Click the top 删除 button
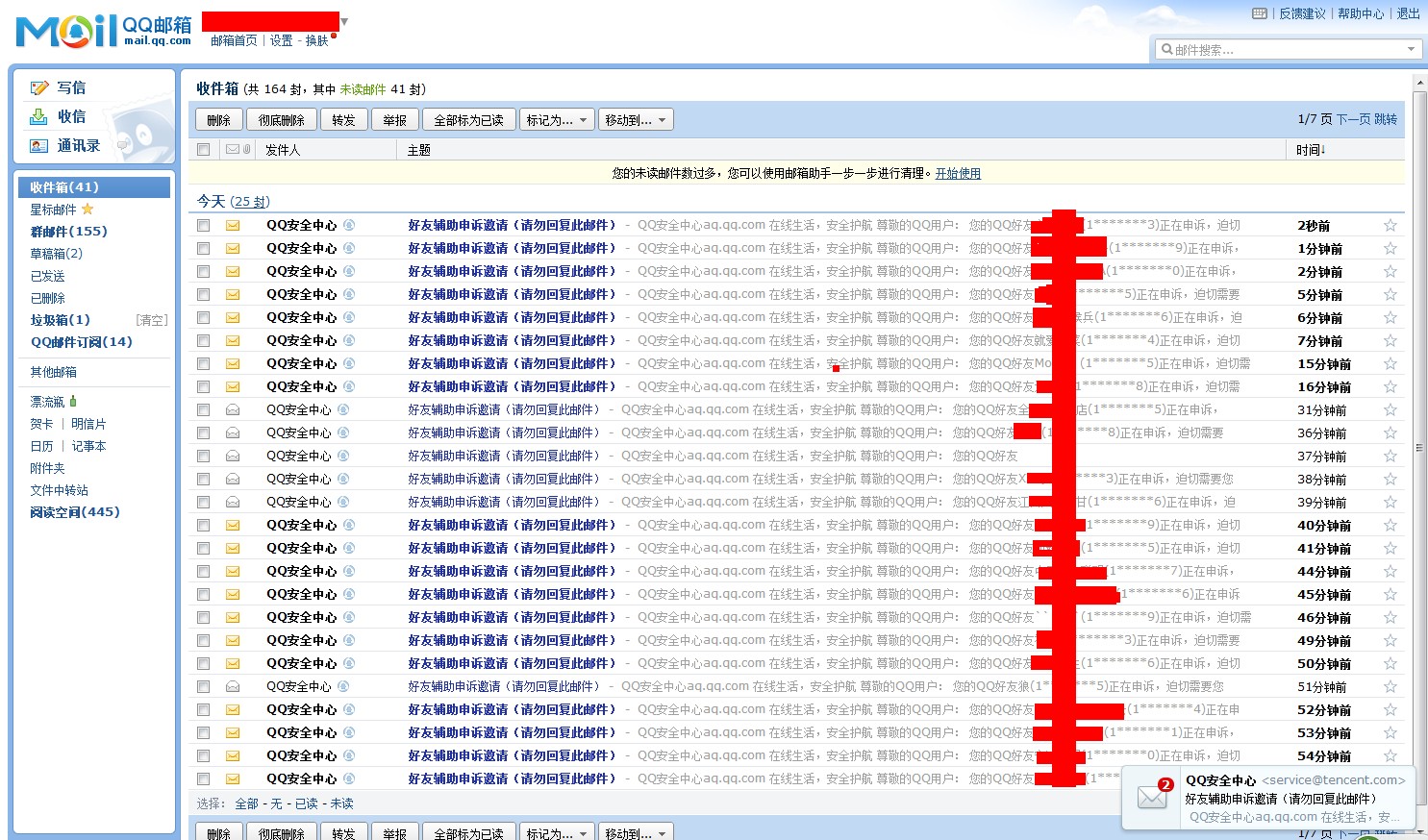1428x840 pixels. click(218, 119)
